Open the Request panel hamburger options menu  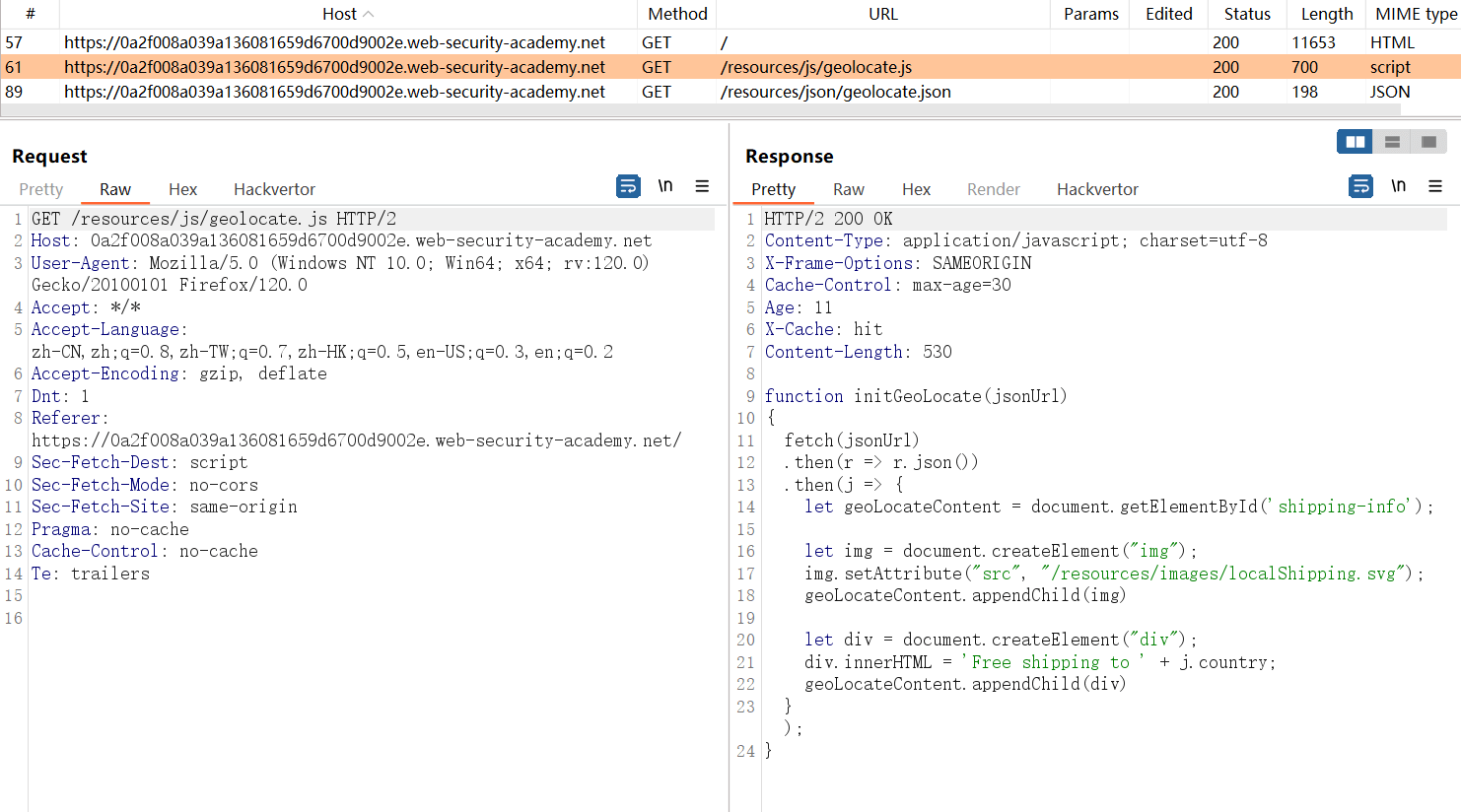[x=702, y=186]
